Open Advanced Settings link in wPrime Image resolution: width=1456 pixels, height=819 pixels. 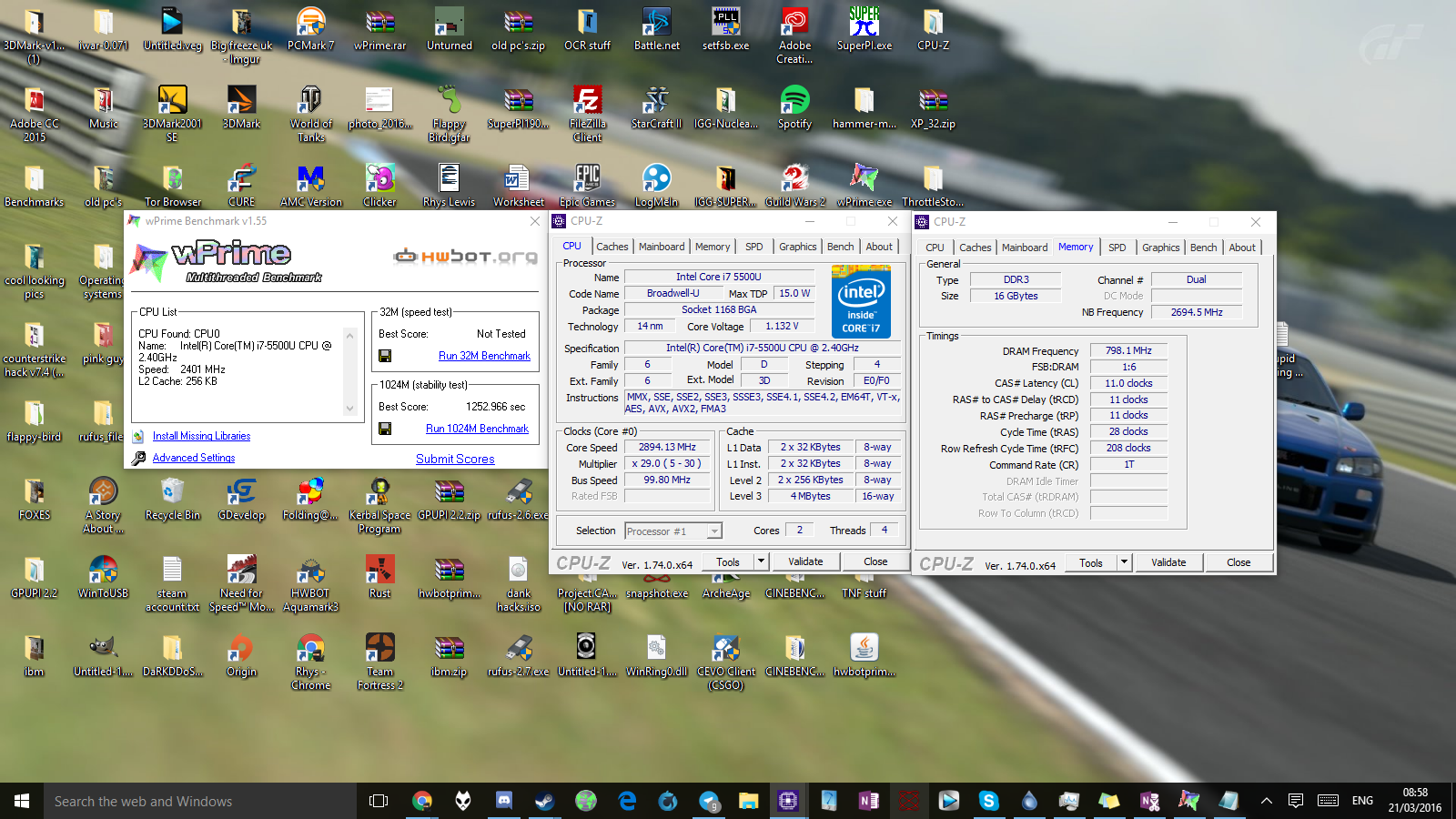coord(194,458)
